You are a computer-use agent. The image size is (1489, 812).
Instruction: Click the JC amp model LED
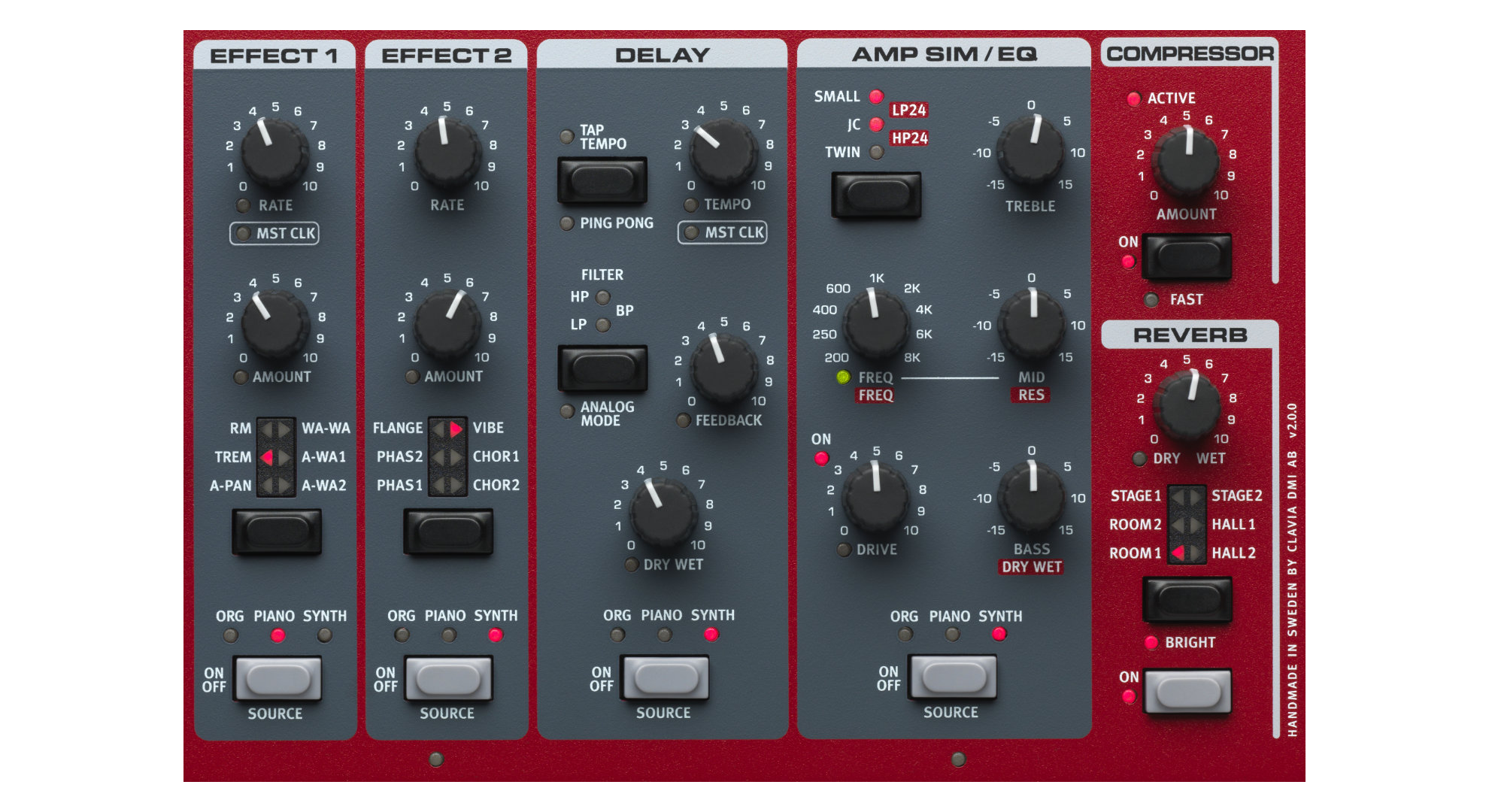coord(876,124)
